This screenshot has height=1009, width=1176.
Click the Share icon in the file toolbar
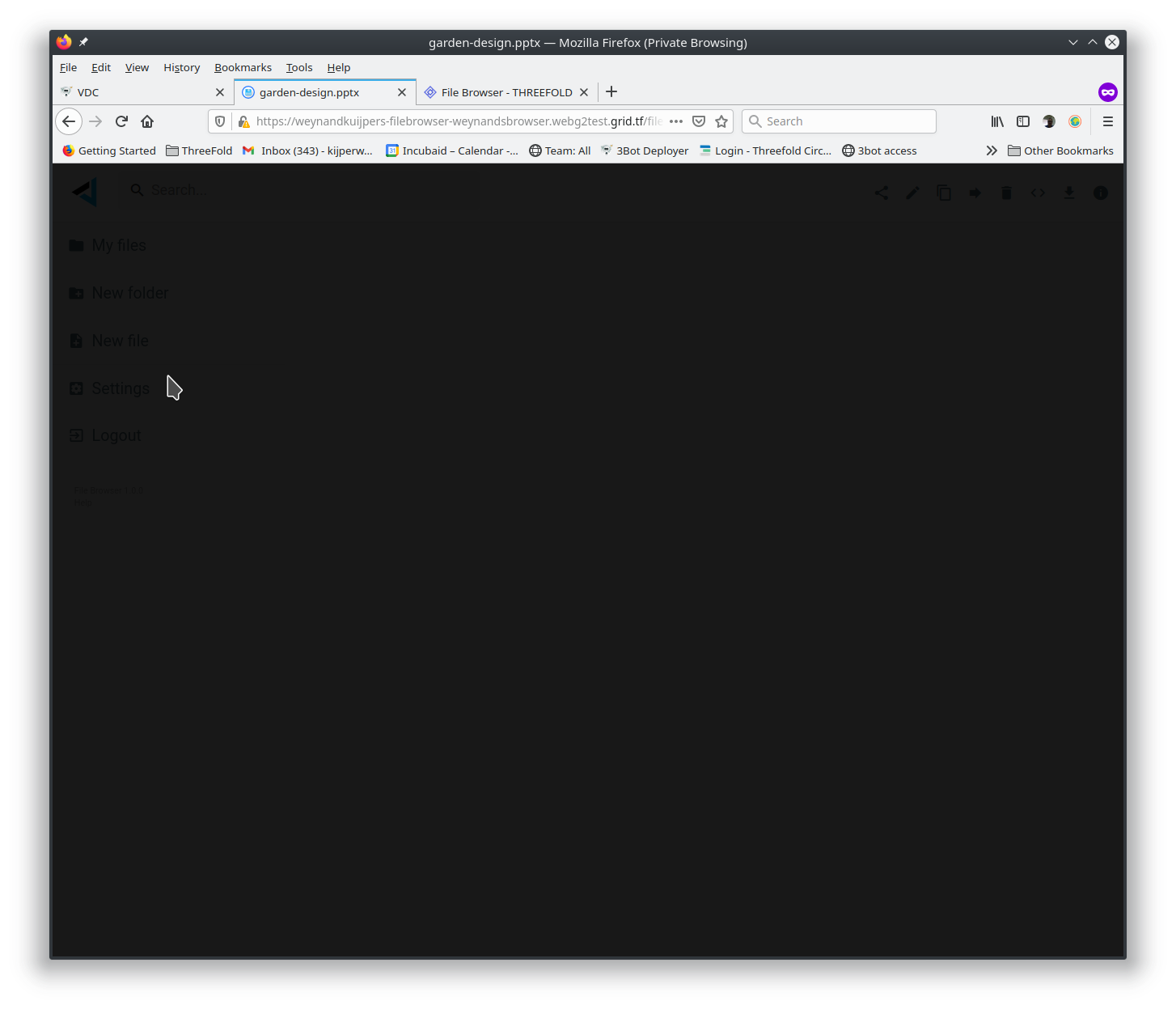(882, 193)
